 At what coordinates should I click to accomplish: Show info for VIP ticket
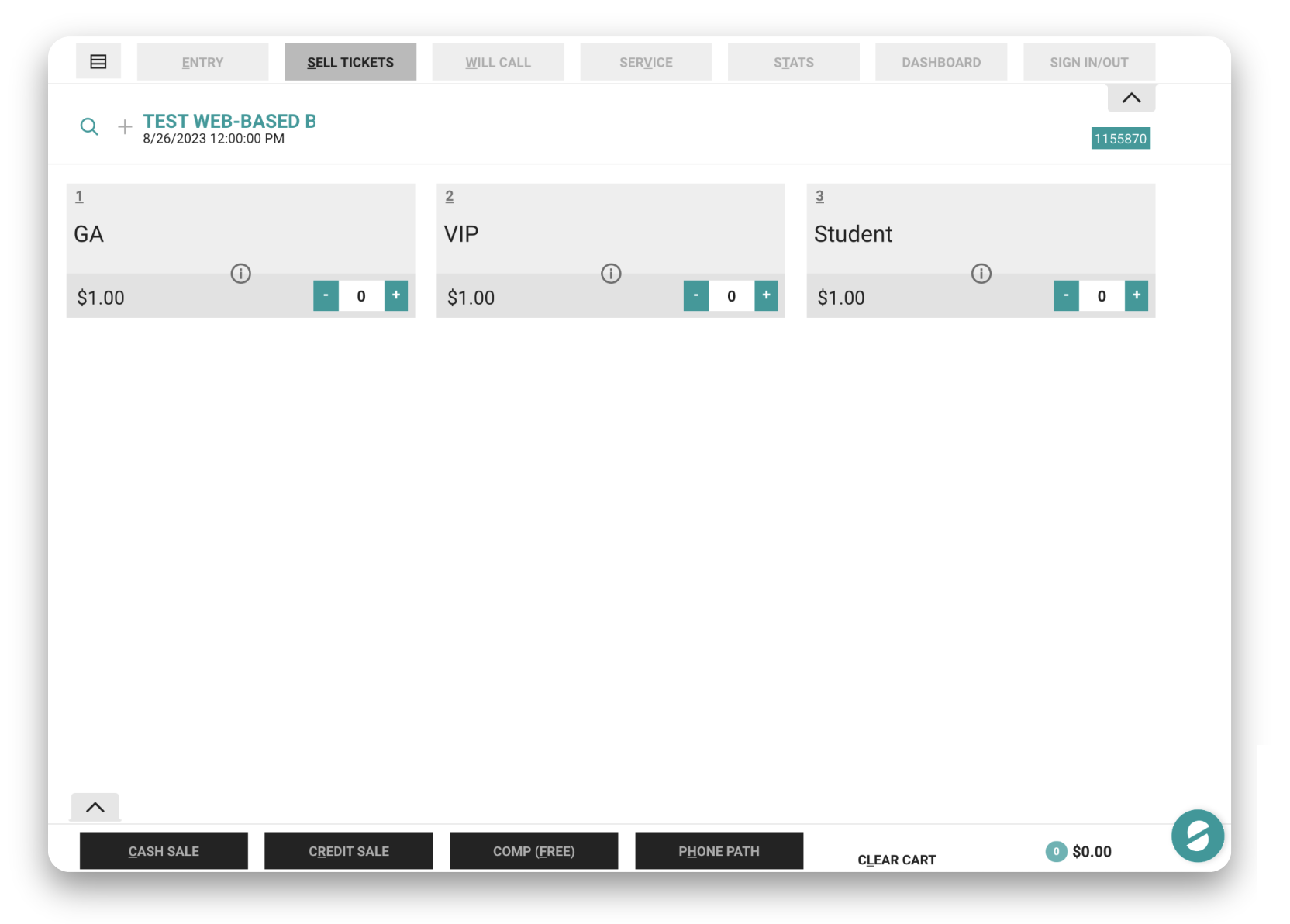tap(611, 274)
